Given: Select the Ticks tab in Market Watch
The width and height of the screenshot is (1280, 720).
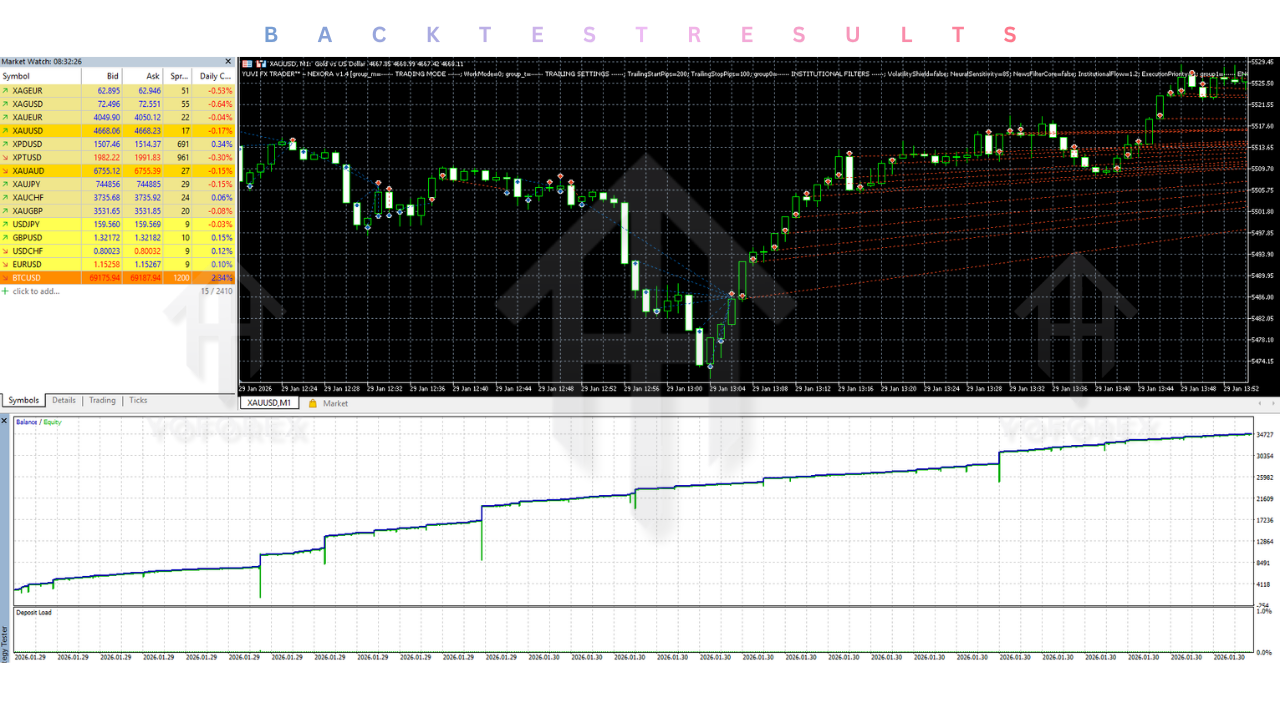Looking at the screenshot, I should pyautogui.click(x=138, y=400).
